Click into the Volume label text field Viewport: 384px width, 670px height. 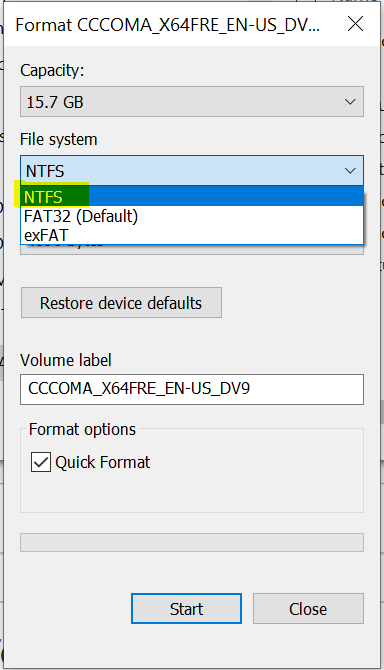point(192,389)
